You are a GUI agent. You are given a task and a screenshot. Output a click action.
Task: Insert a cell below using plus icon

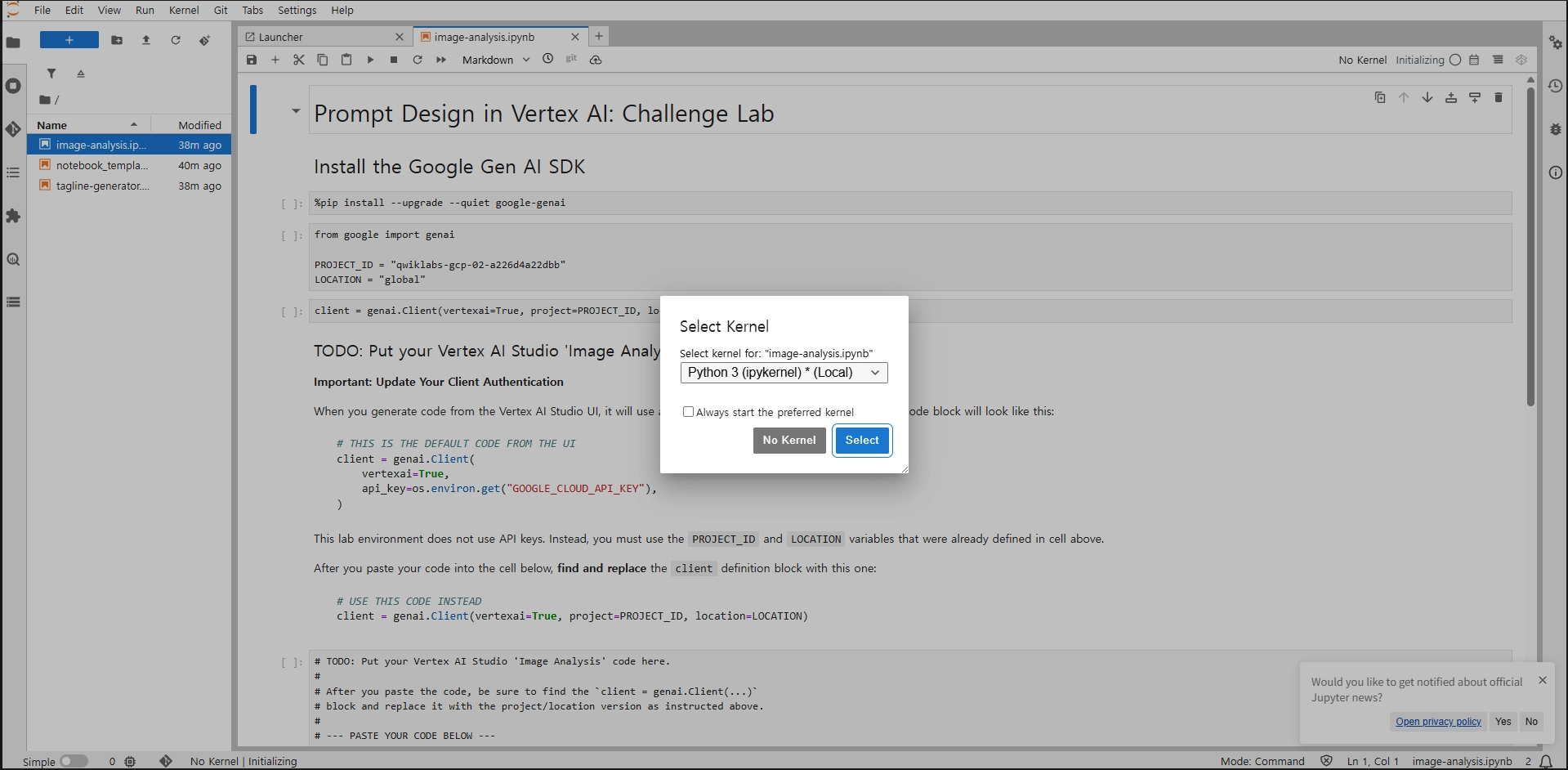click(x=275, y=60)
